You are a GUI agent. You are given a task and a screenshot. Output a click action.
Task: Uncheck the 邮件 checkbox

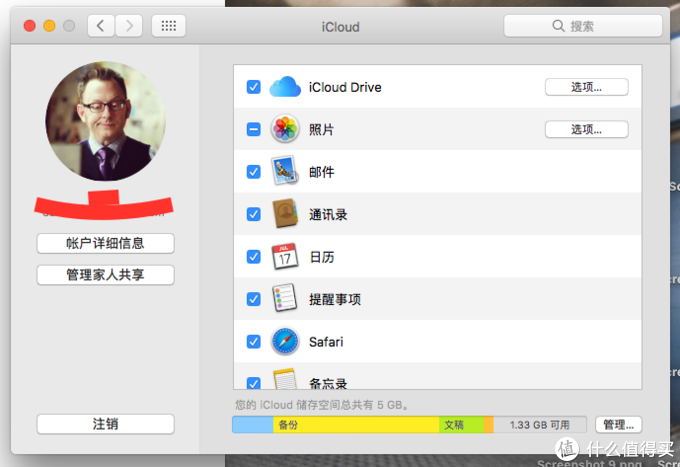coord(254,172)
